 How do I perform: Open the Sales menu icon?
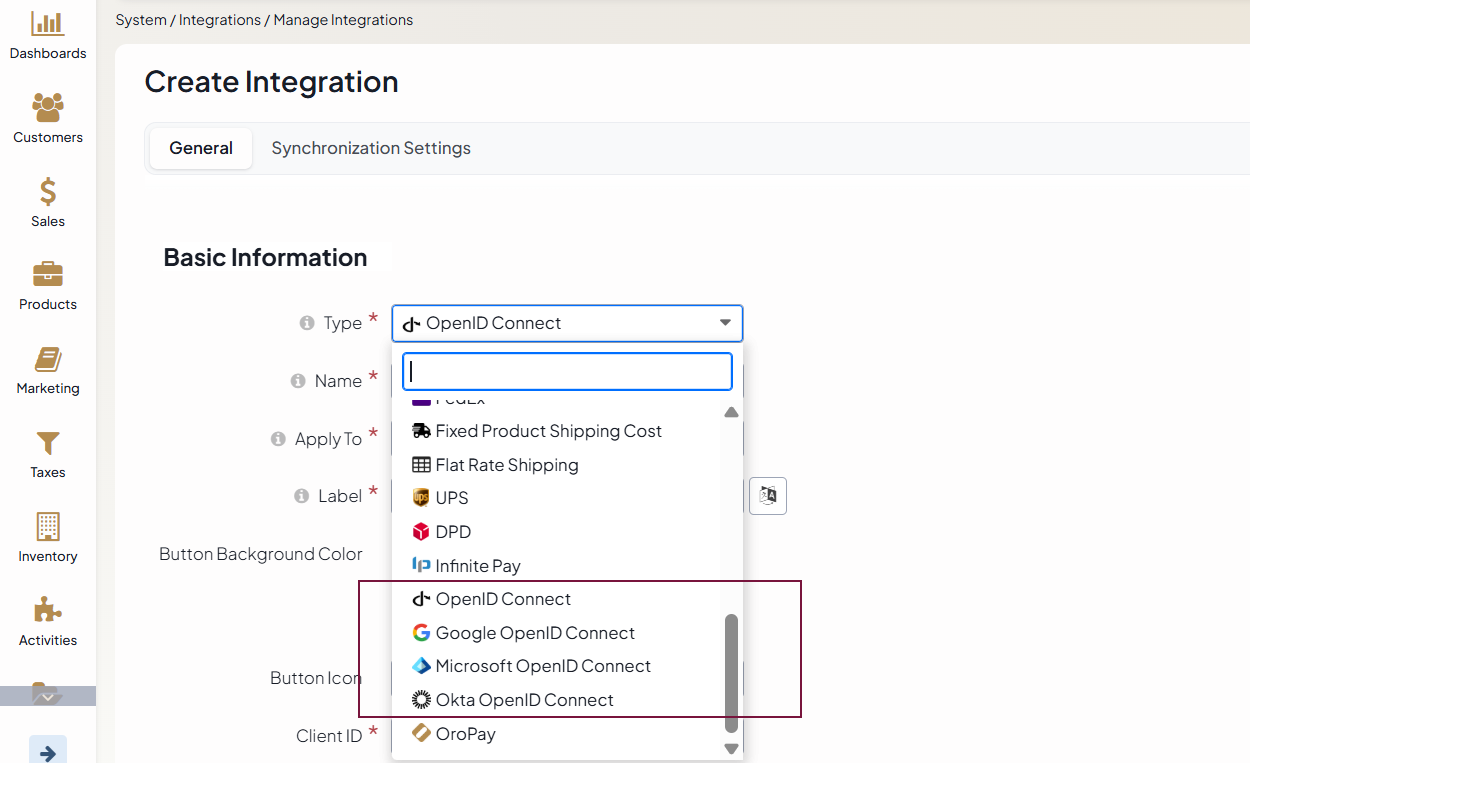click(47, 191)
